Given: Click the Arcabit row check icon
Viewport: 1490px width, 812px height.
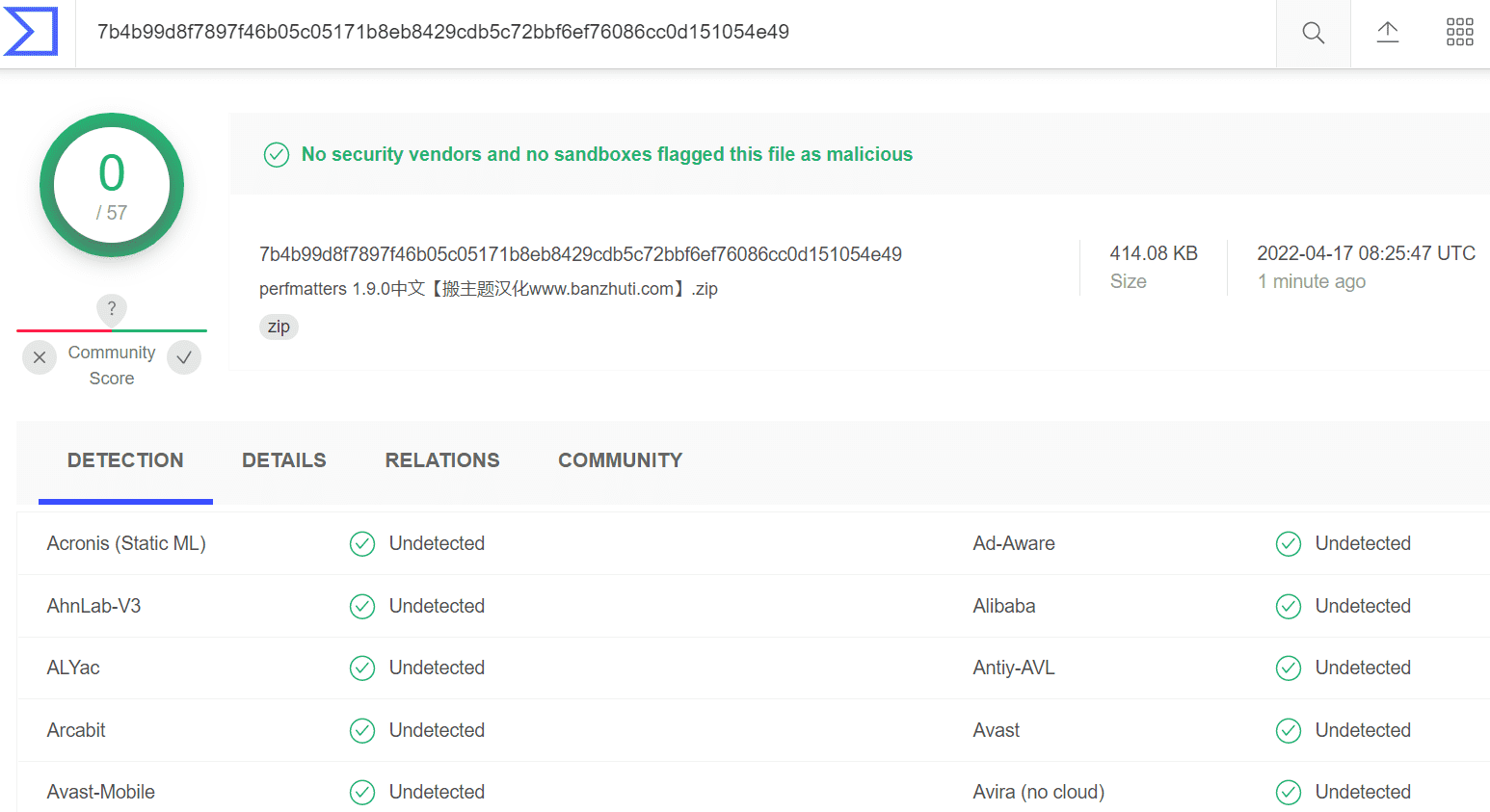Looking at the screenshot, I should [x=362, y=731].
